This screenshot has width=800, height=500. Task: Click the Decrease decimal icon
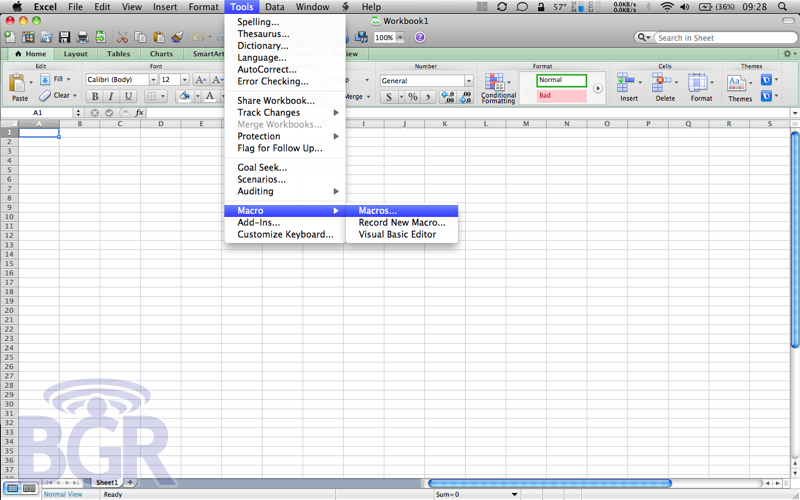click(465, 97)
